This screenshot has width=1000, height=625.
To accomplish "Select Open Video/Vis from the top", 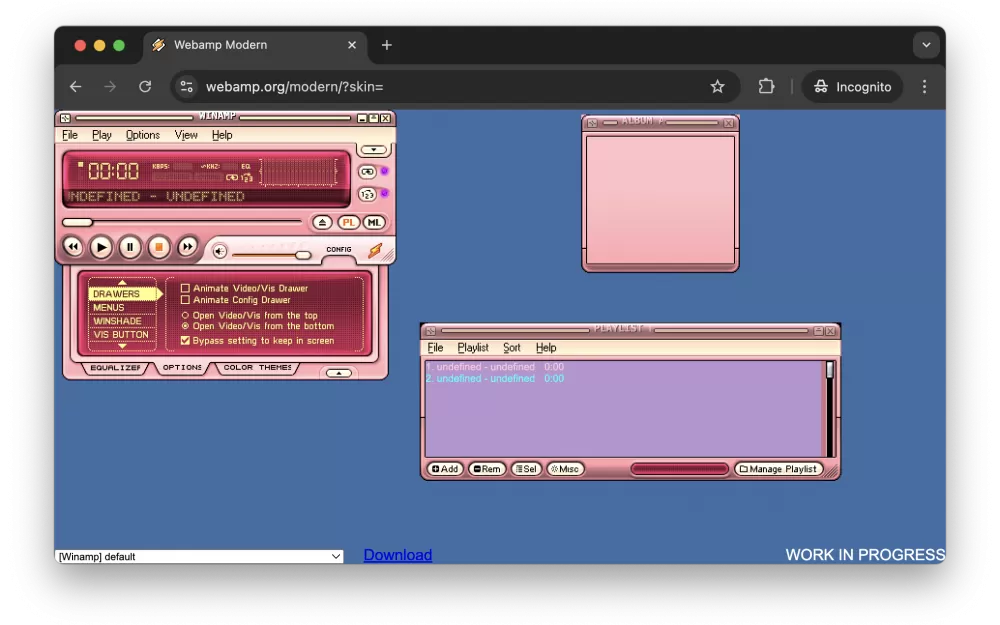I will [186, 315].
